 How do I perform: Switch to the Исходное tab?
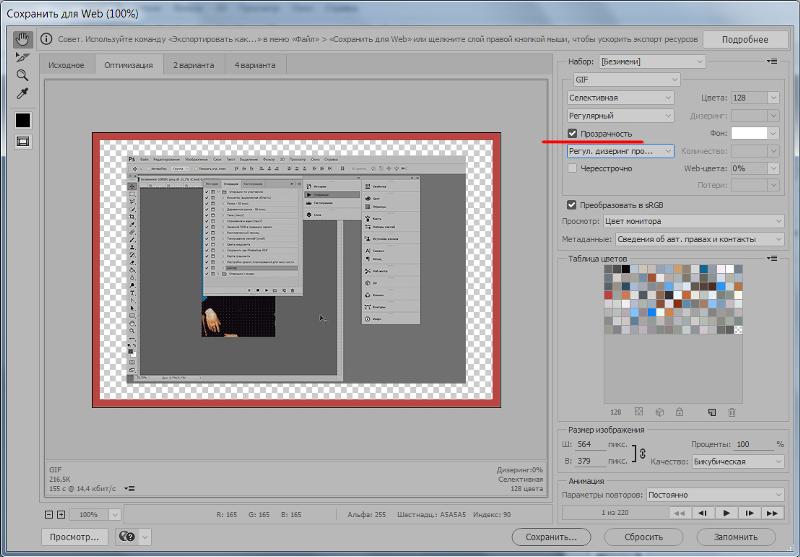coord(67,65)
